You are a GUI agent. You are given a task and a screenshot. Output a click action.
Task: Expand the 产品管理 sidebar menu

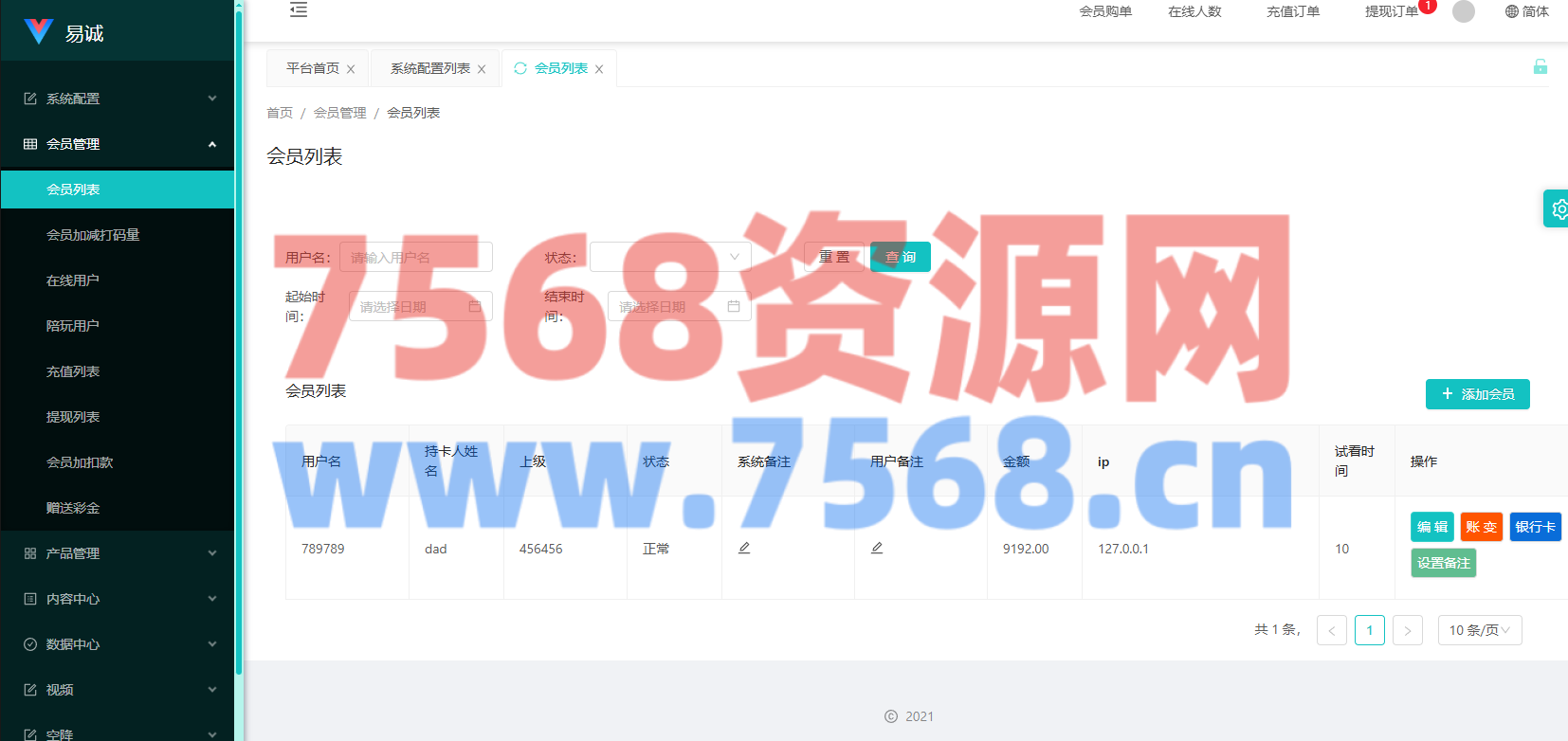[x=118, y=553]
